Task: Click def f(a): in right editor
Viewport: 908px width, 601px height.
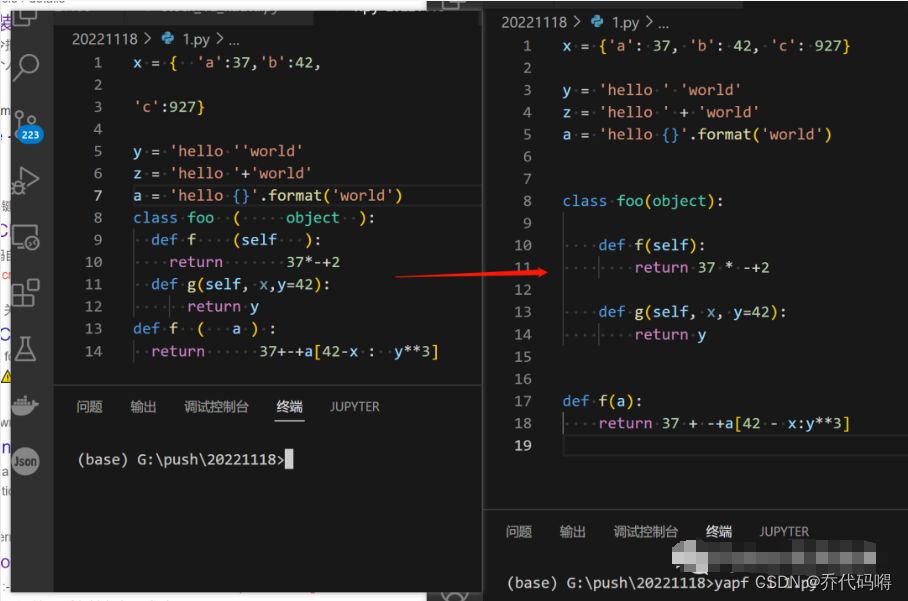Action: coord(602,401)
